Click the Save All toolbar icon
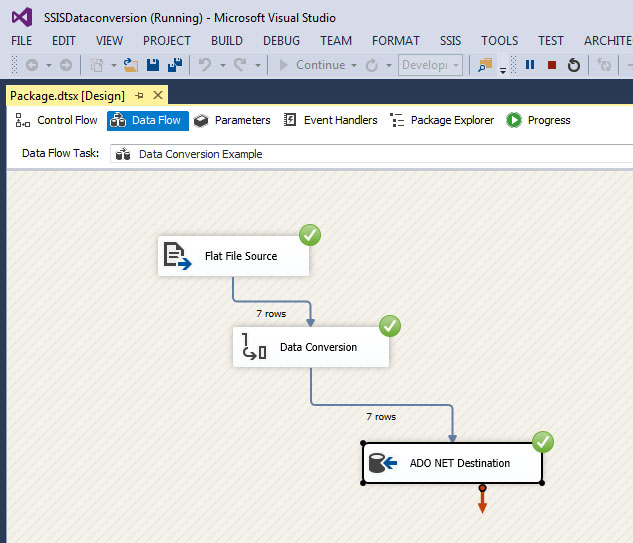 (175, 65)
